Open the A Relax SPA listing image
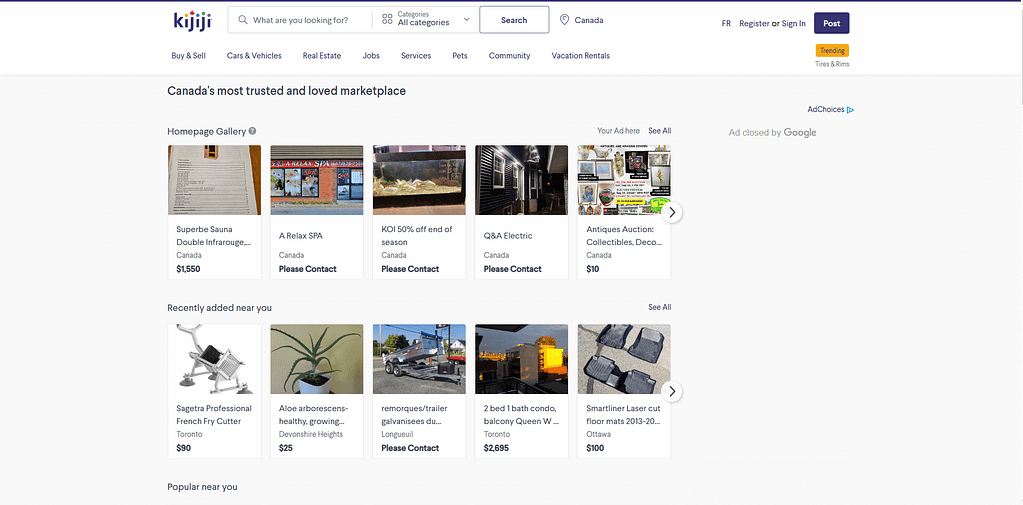The width and height of the screenshot is (1023, 505). pos(317,180)
